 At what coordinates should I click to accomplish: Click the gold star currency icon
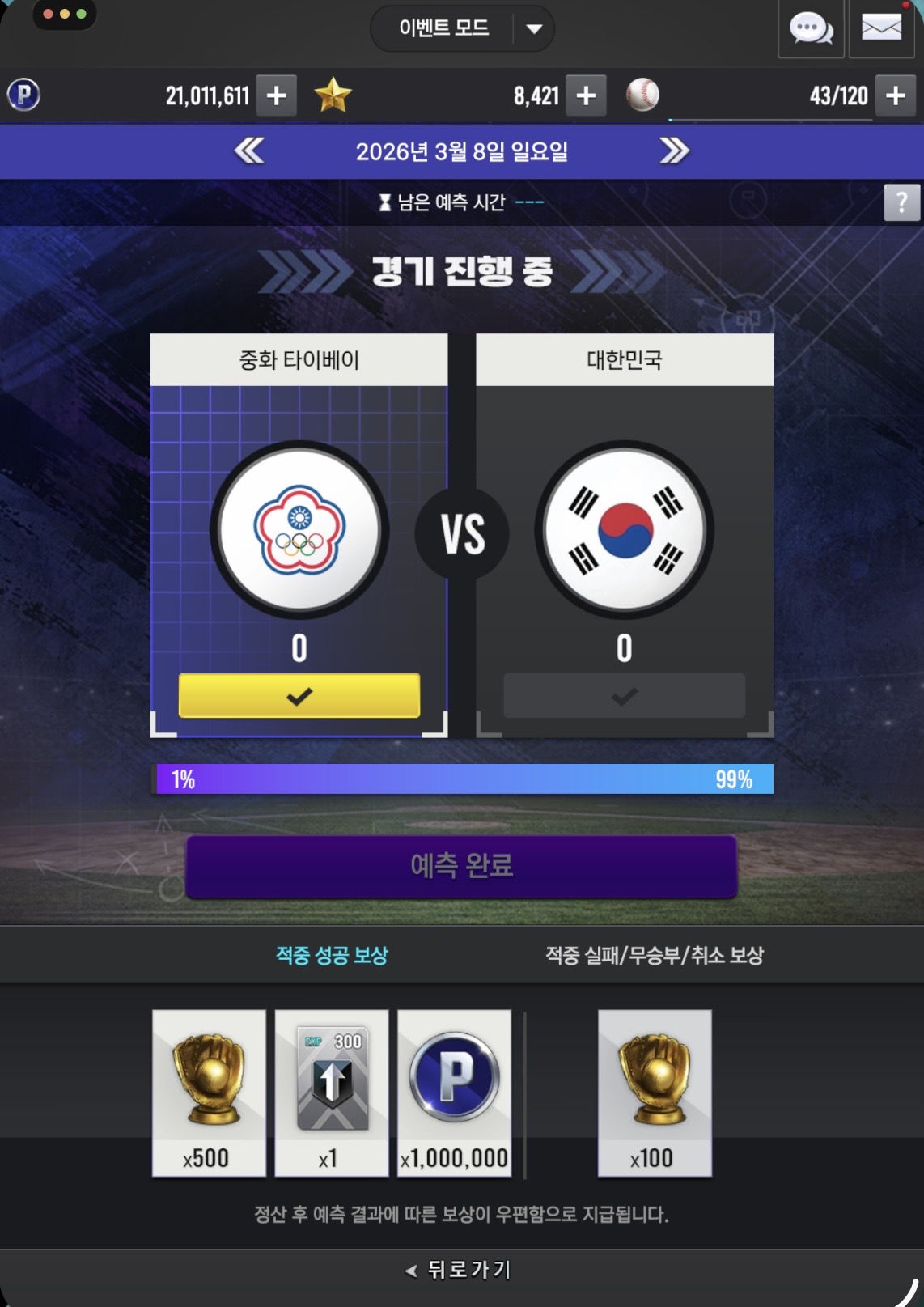tap(333, 95)
